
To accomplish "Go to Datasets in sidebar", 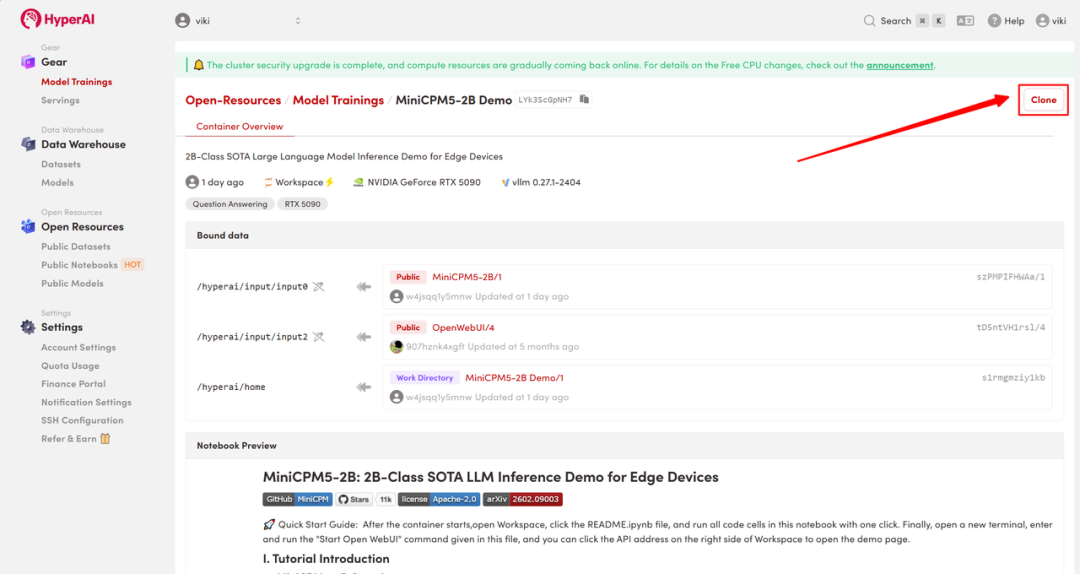I will pyautogui.click(x=61, y=164).
